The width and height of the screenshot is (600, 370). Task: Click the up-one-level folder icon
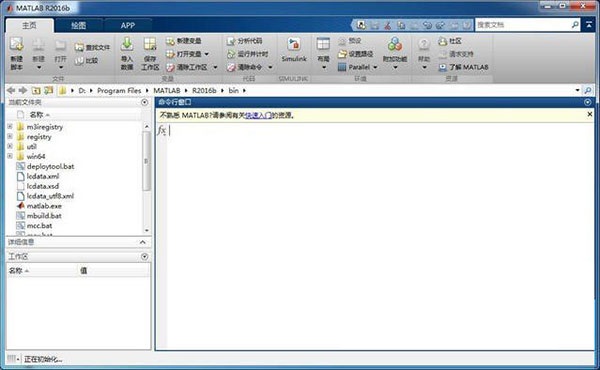[x=36, y=91]
